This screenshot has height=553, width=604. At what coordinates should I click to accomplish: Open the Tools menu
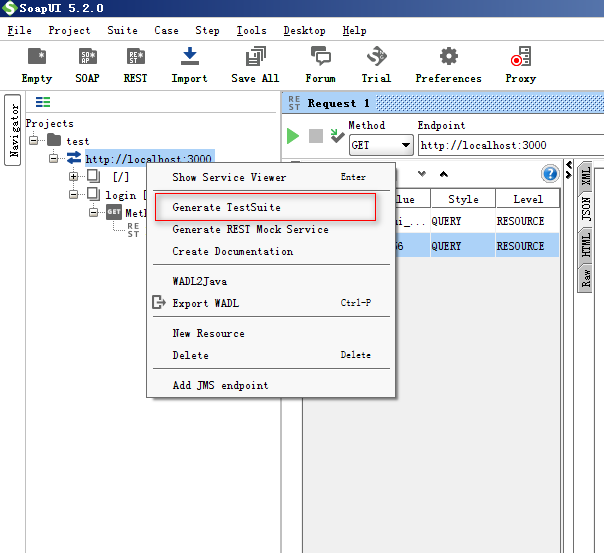coord(252,30)
